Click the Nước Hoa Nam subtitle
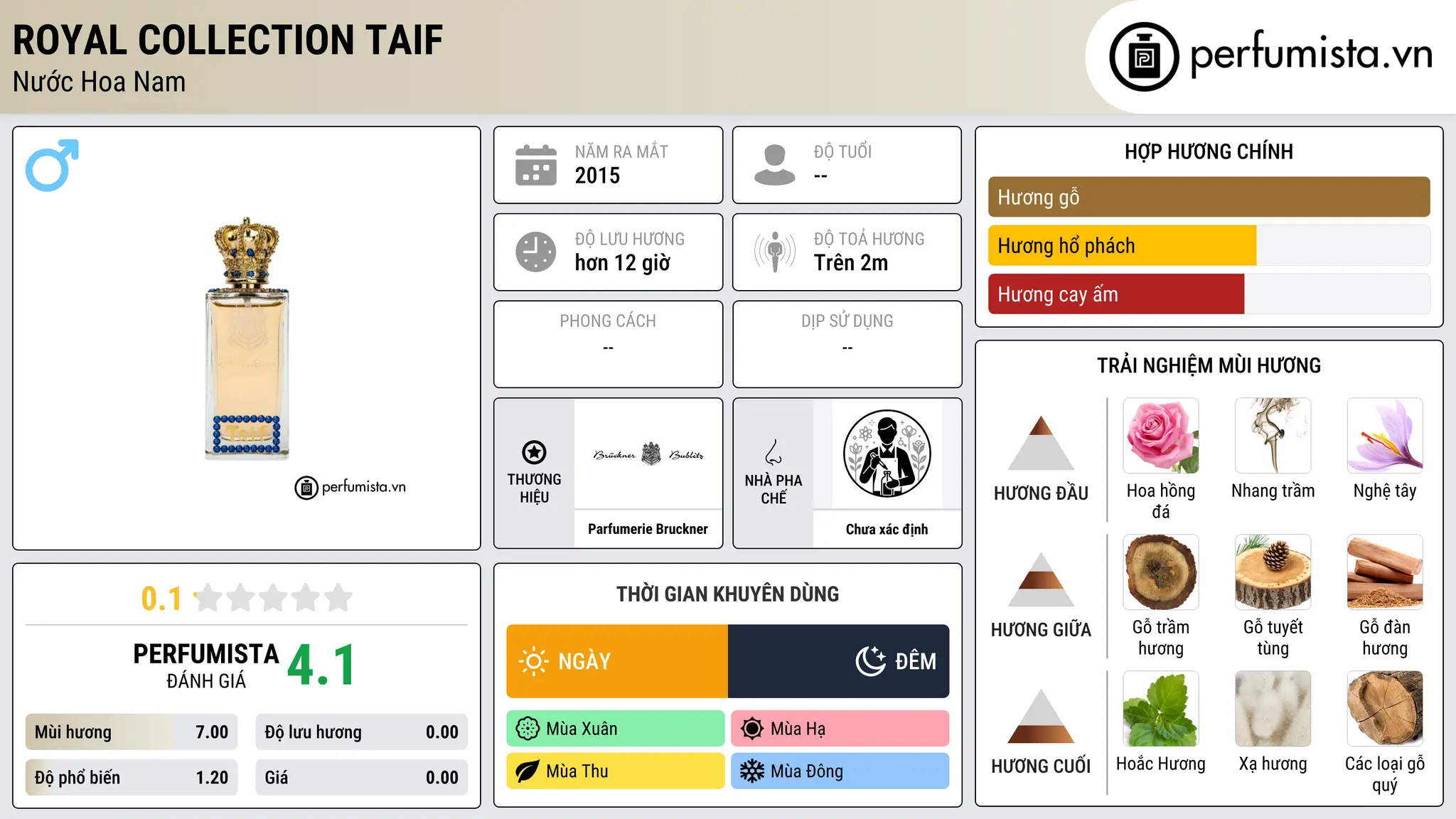The image size is (1456, 819). (99, 82)
